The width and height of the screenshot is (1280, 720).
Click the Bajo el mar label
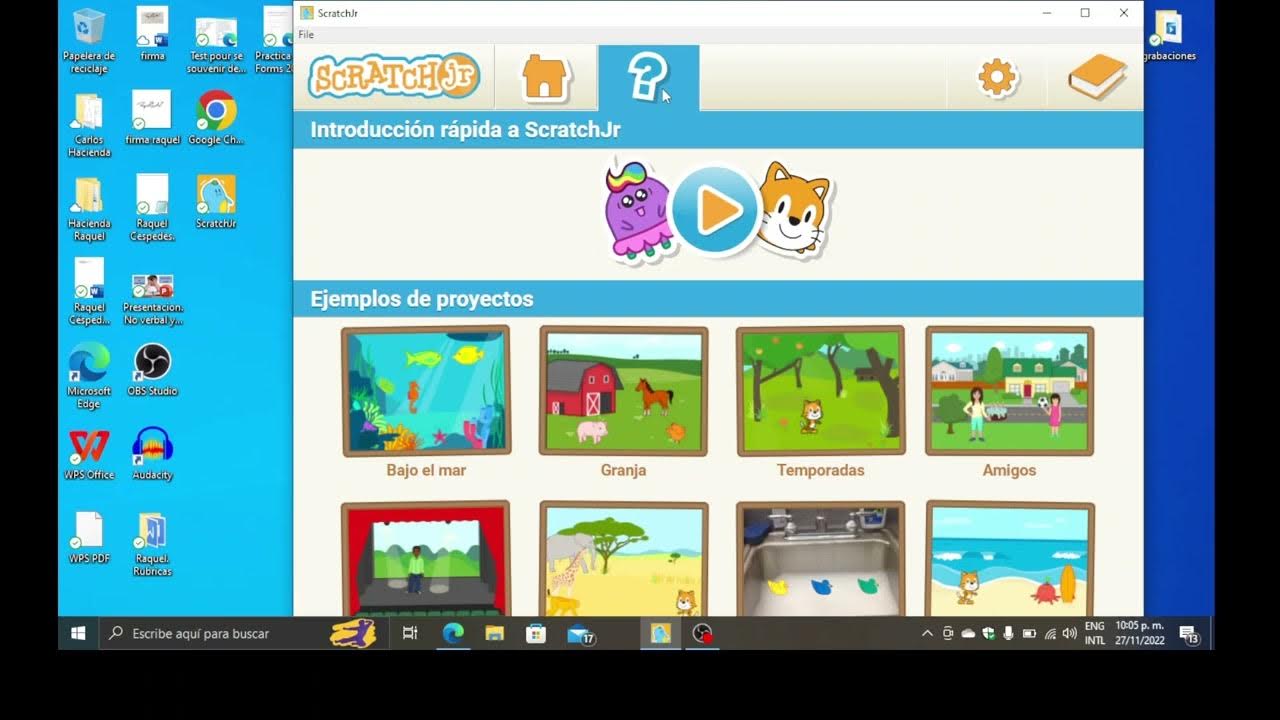click(426, 470)
